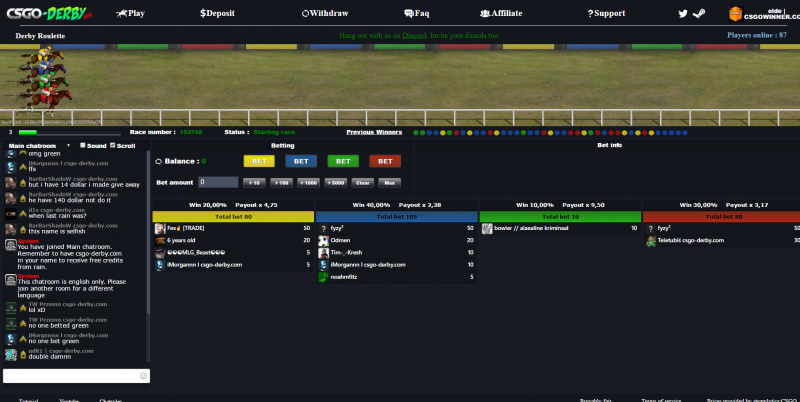Click iMorgannn avatar in blue column
Screen dimensions: 800x402
(323, 265)
